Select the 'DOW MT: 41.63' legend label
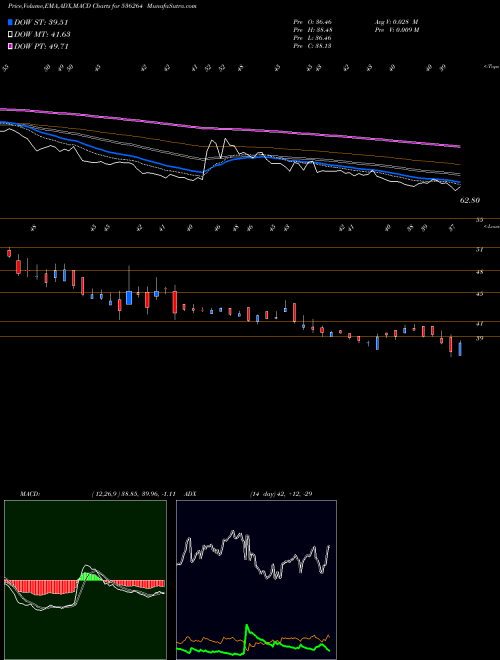 [x=42, y=35]
